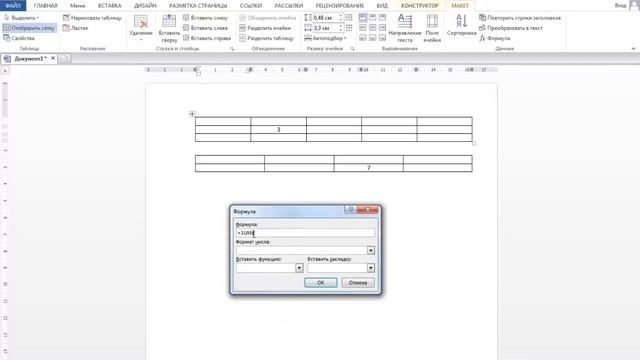Screen dimensions: 640x360
Task: Switch to the РЕЦЕНЗИРОВАНИЕ tab
Action: tap(340, 6)
